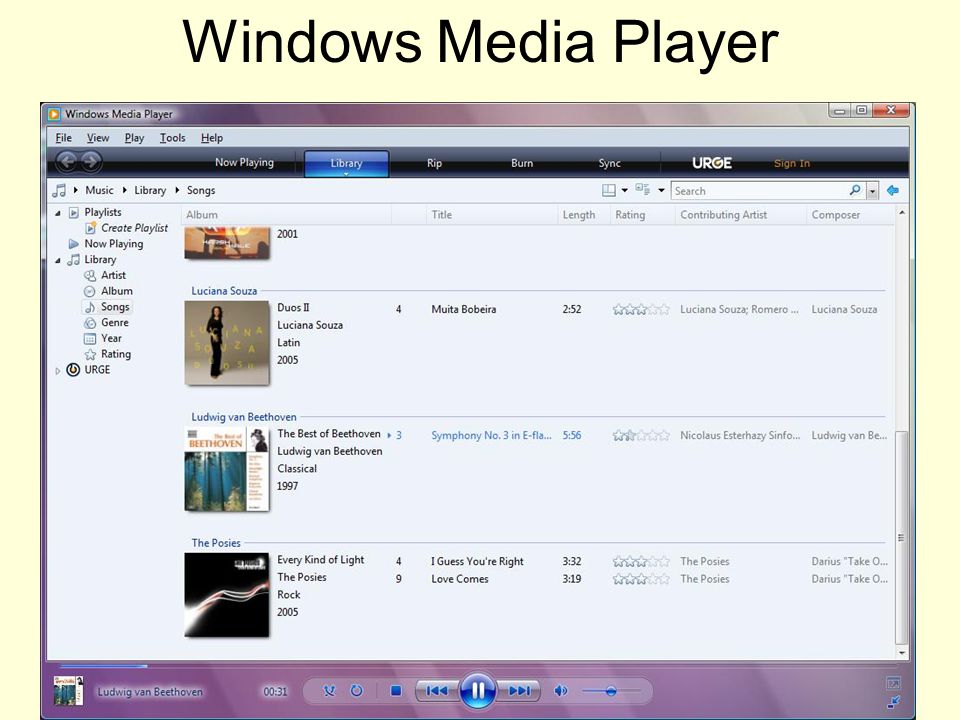Viewport: 960px width, 720px height.
Task: Switch to compact mode icon
Action: pyautogui.click(x=893, y=702)
